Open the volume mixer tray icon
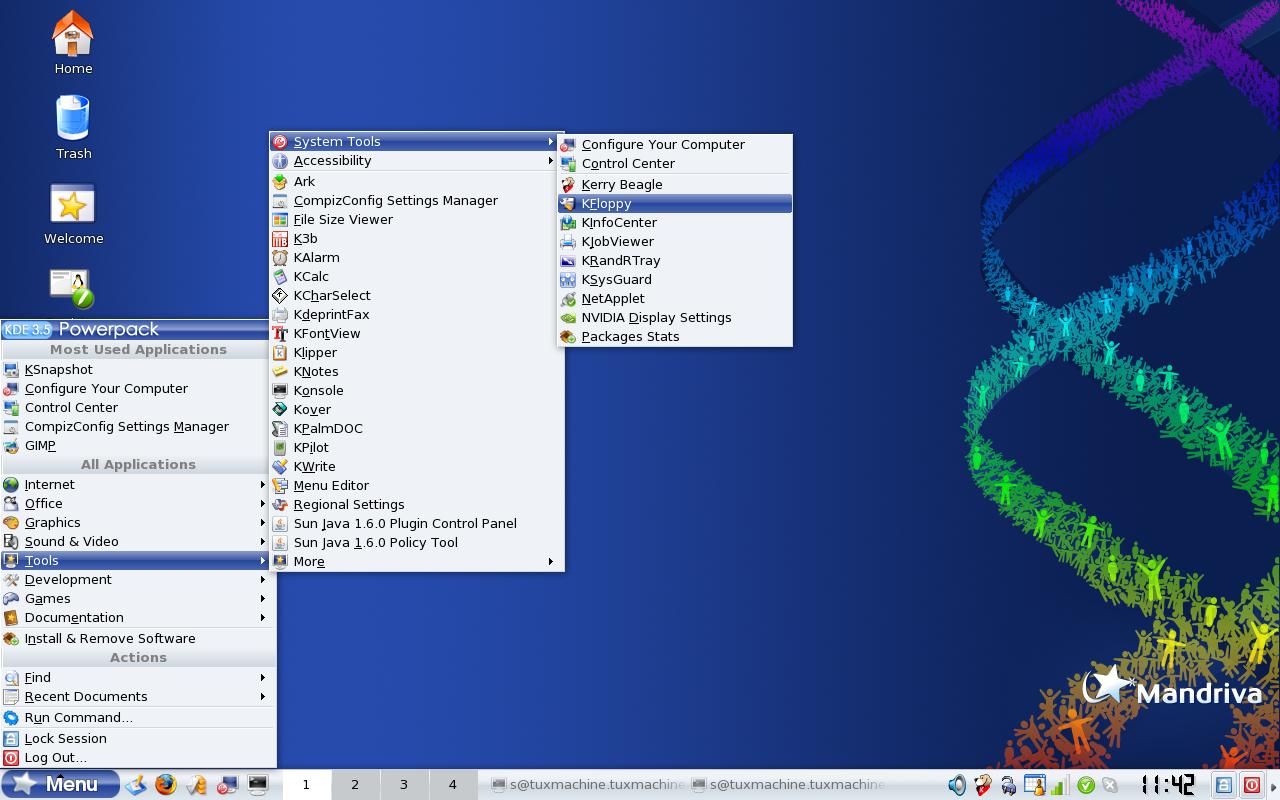This screenshot has height=800, width=1280. pyautogui.click(x=957, y=785)
